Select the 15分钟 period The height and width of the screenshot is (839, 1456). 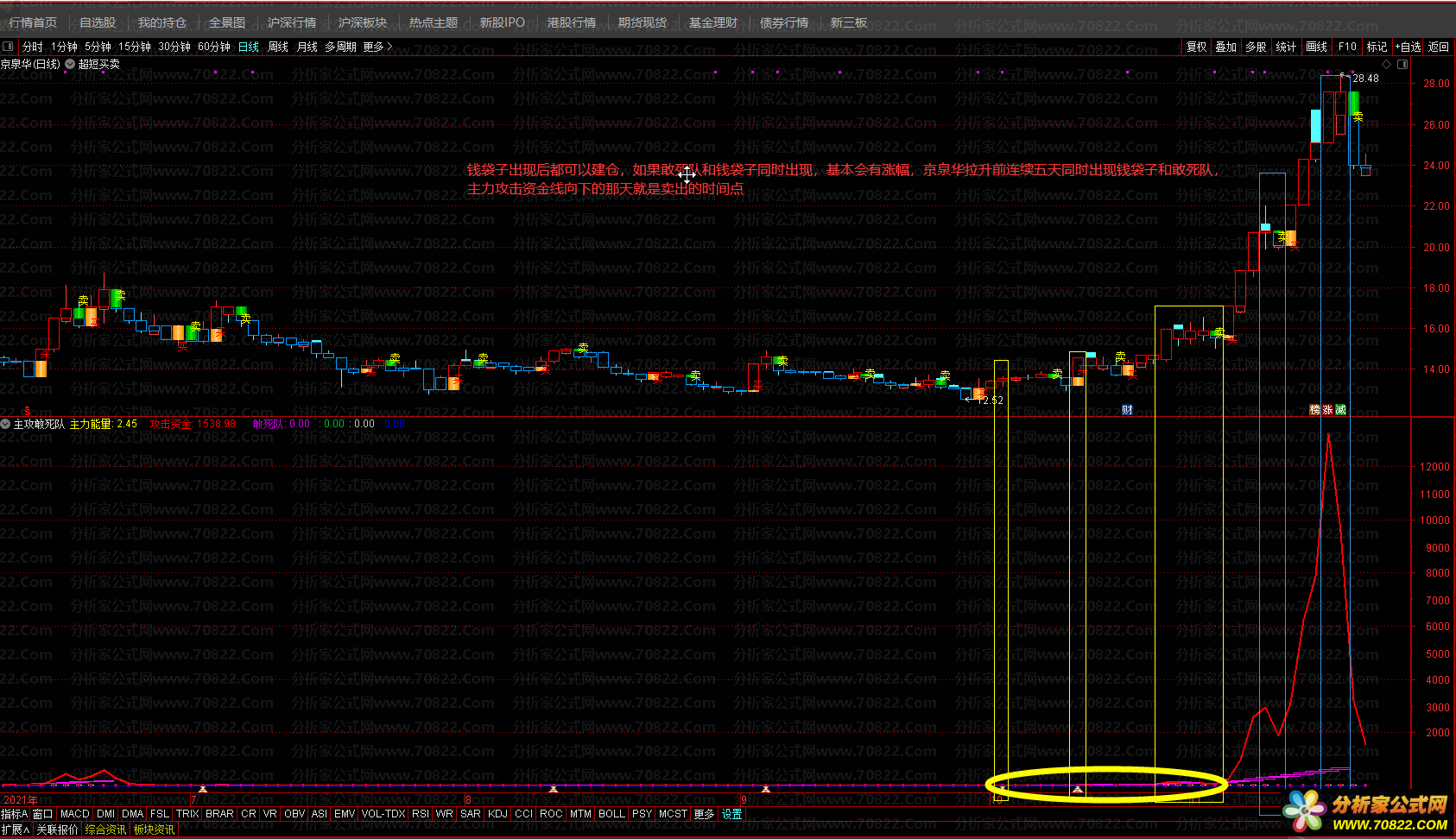[x=135, y=47]
